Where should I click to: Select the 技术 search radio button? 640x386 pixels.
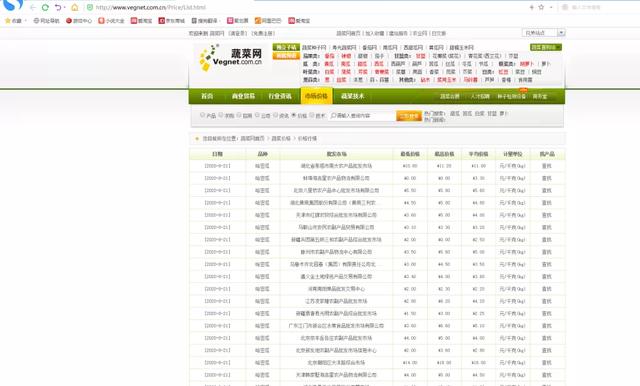(x=312, y=115)
